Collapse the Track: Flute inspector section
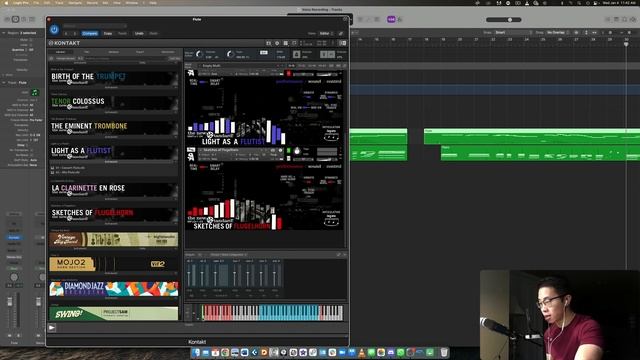The width and height of the screenshot is (640, 360). pyautogui.click(x=4, y=82)
